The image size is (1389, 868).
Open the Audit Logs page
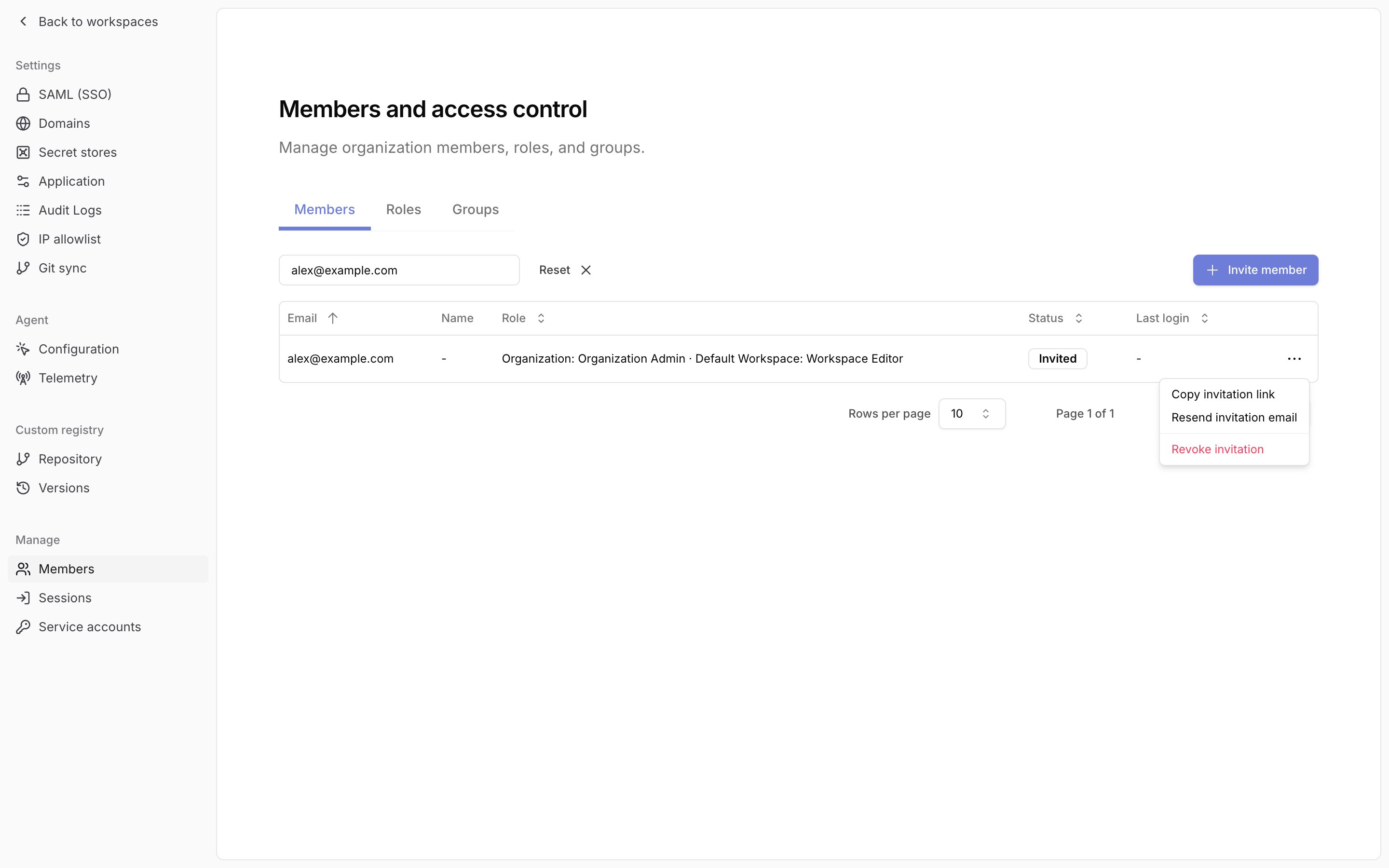(108, 210)
